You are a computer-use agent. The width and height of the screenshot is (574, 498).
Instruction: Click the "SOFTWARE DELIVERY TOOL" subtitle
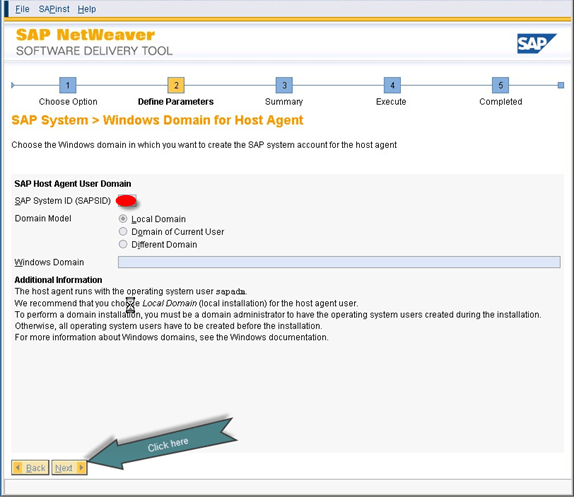click(x=94, y=51)
